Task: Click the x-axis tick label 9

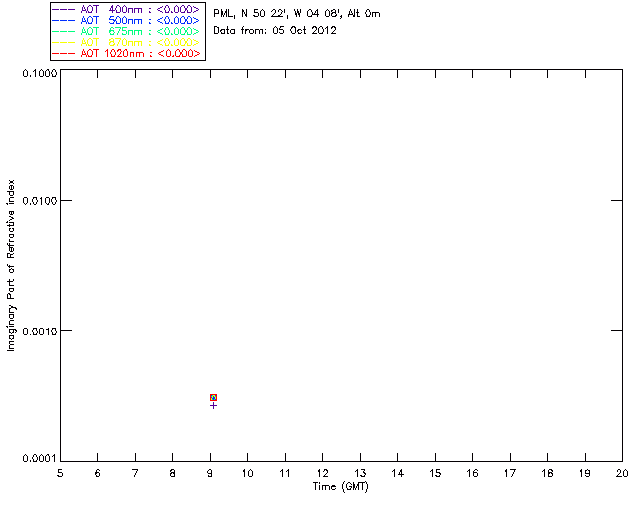Action: [210, 472]
